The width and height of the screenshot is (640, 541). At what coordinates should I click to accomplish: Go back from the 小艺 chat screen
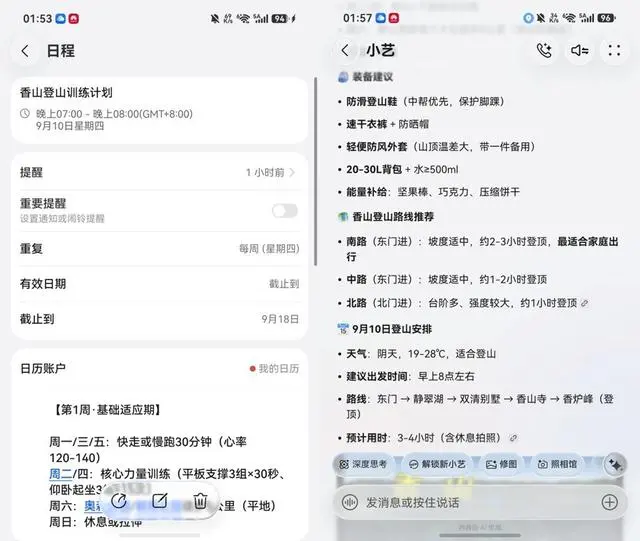tap(345, 51)
